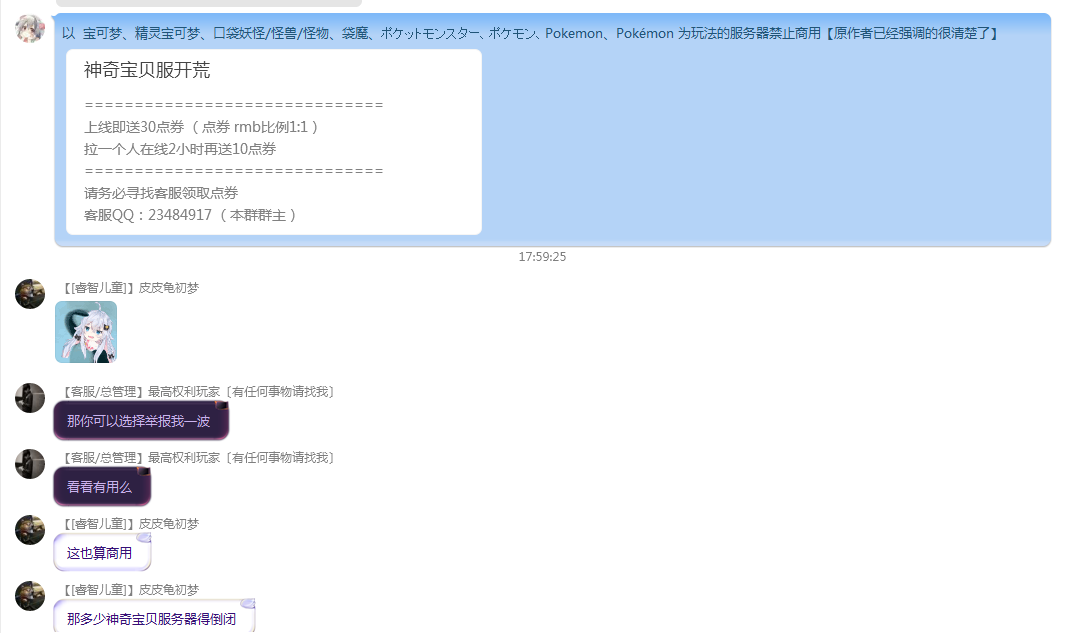Image resolution: width=1071 pixels, height=633 pixels.
Task: Click sender name above '那多少神奇宝贝服务器得倒闭'
Action: coord(130,590)
